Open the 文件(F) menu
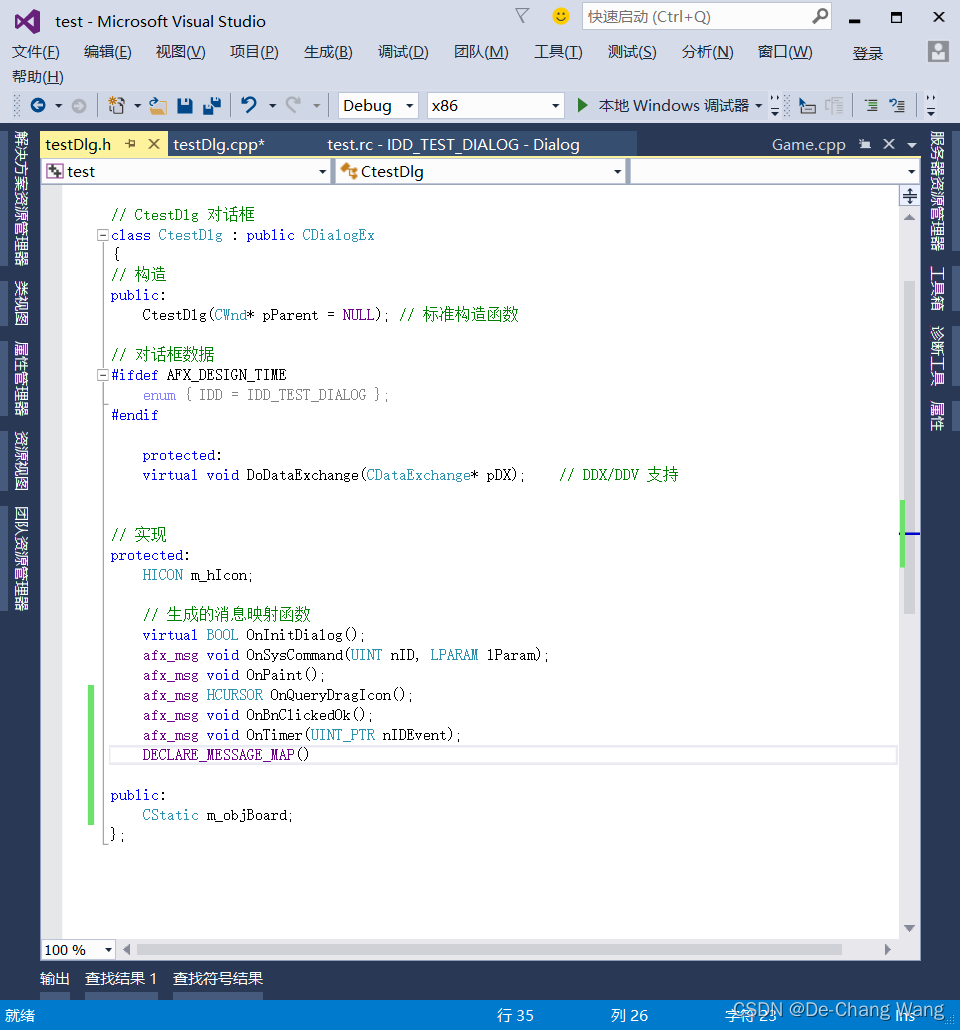Screen dimensions: 960x1030 pyautogui.click(x=35, y=52)
